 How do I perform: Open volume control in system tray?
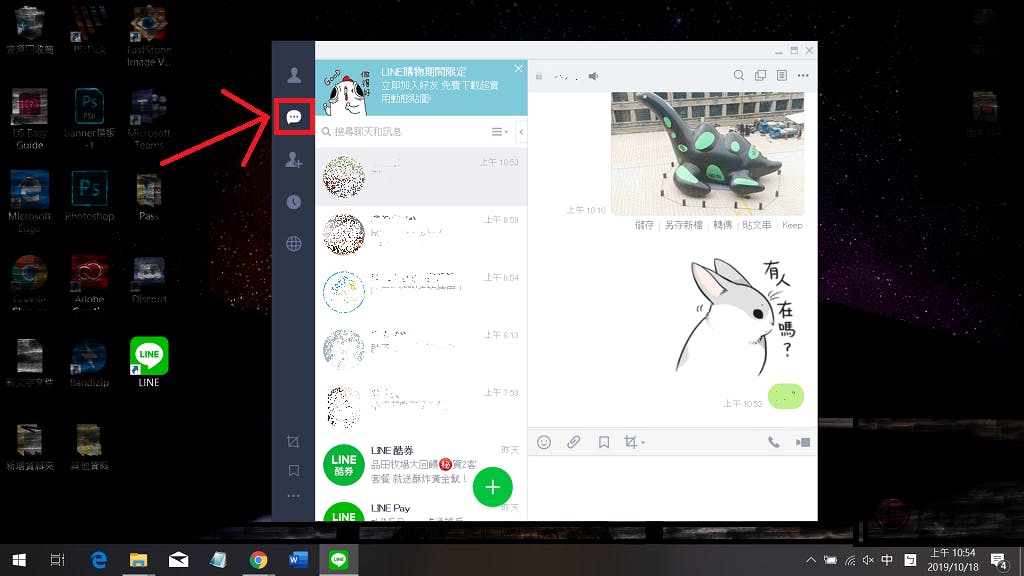[868, 560]
